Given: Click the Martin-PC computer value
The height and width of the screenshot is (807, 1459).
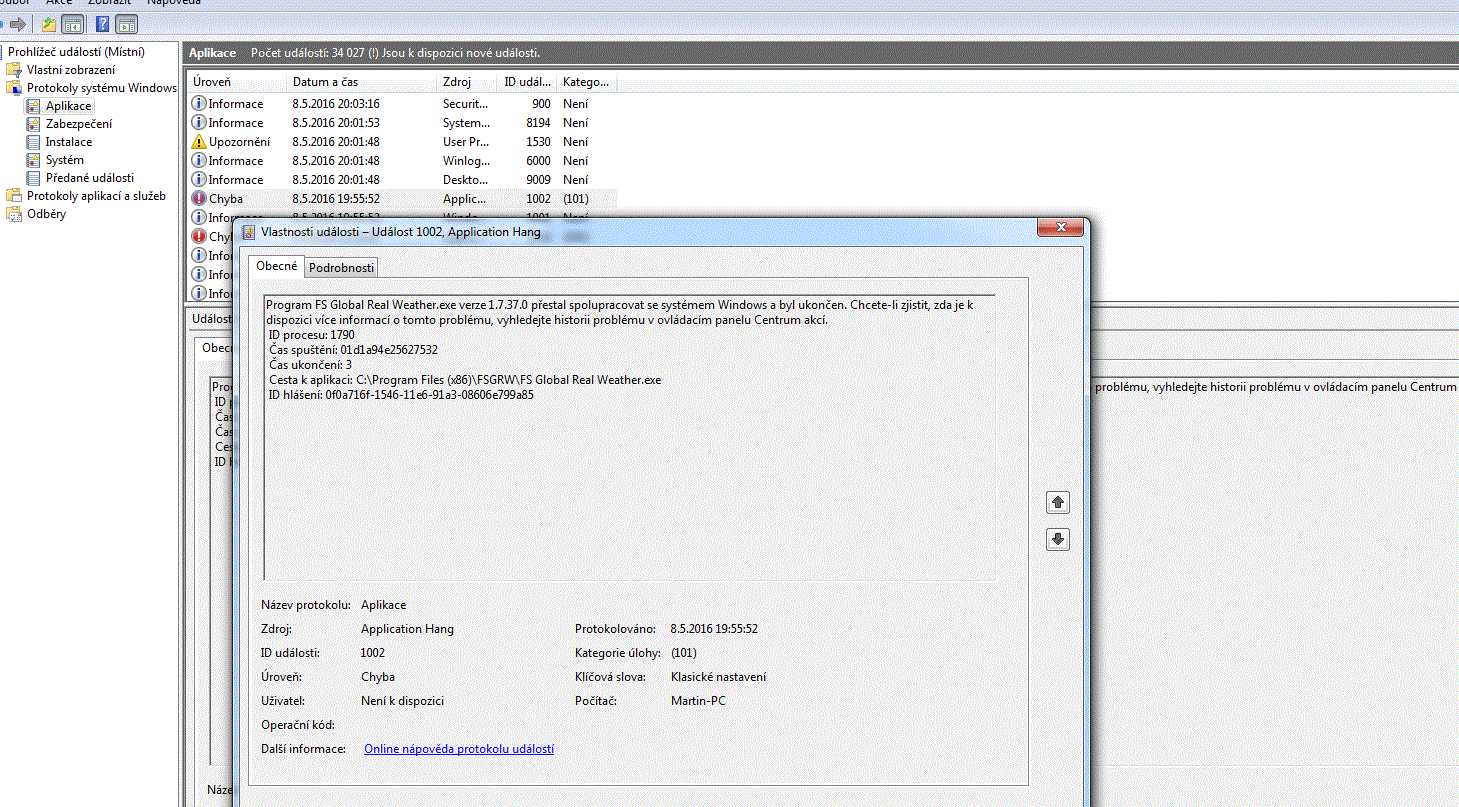Looking at the screenshot, I should point(698,701).
